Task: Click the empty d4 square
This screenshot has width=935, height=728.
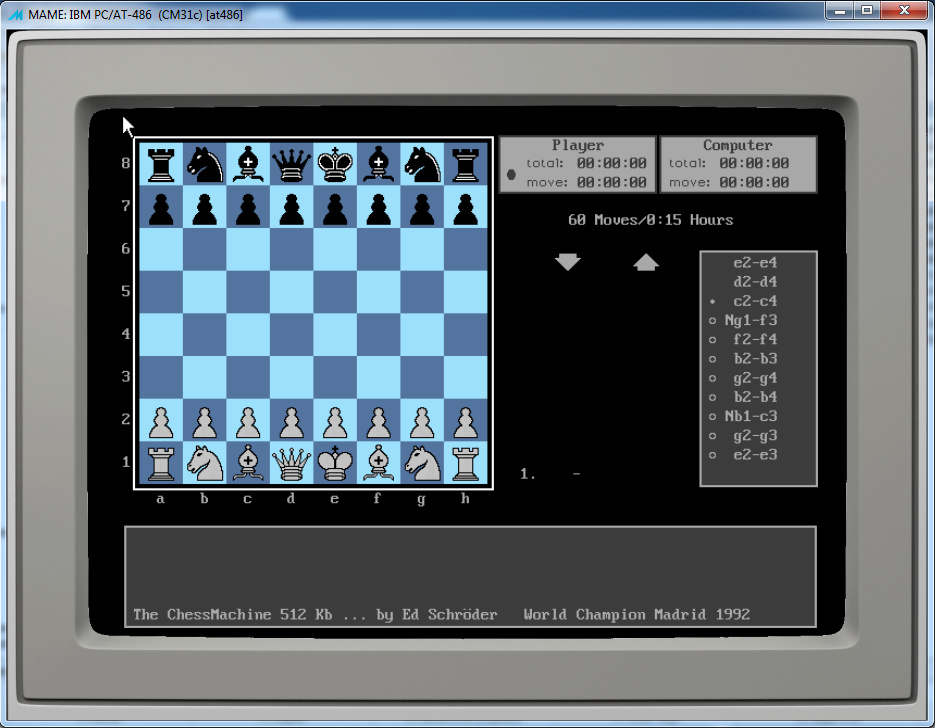Action: click(292, 334)
